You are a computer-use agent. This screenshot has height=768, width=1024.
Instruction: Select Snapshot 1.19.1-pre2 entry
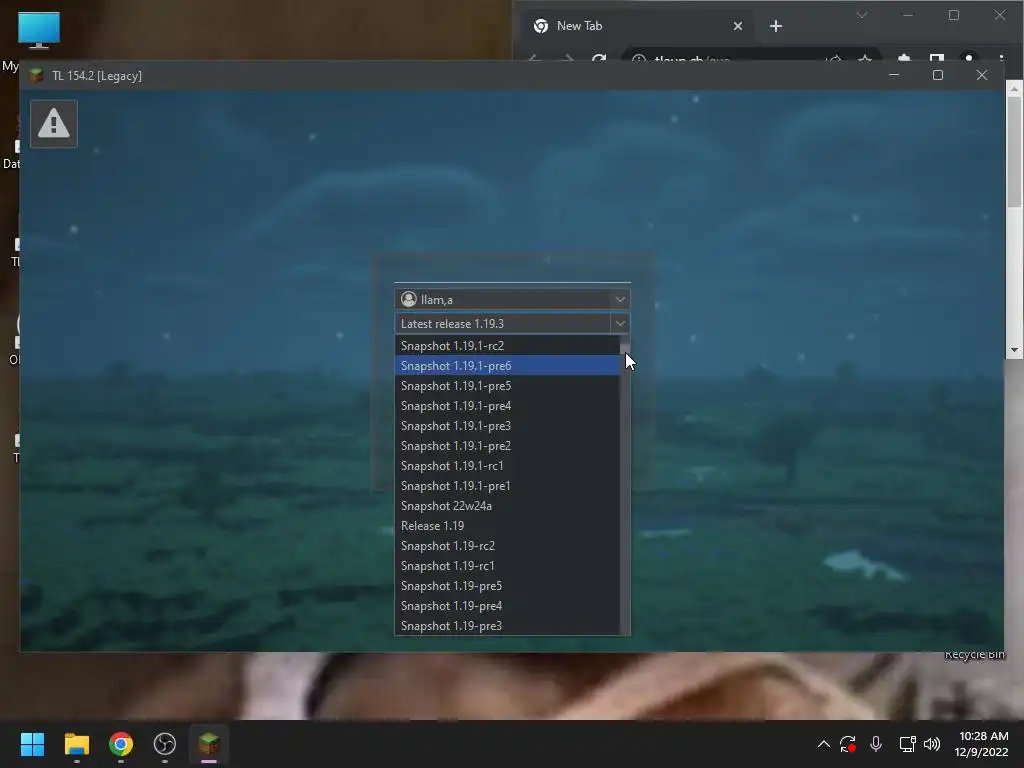tap(507, 446)
